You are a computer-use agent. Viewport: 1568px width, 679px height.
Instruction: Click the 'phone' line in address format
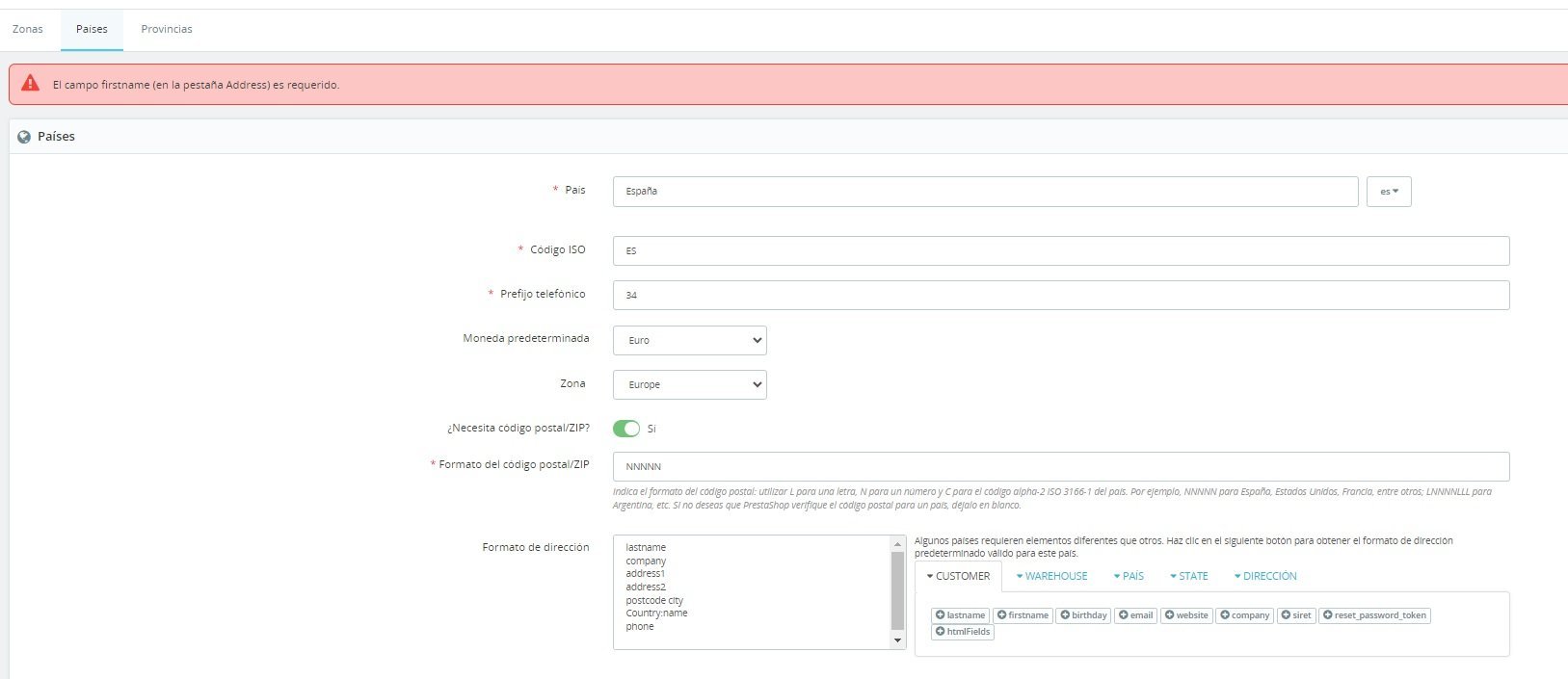click(x=640, y=626)
